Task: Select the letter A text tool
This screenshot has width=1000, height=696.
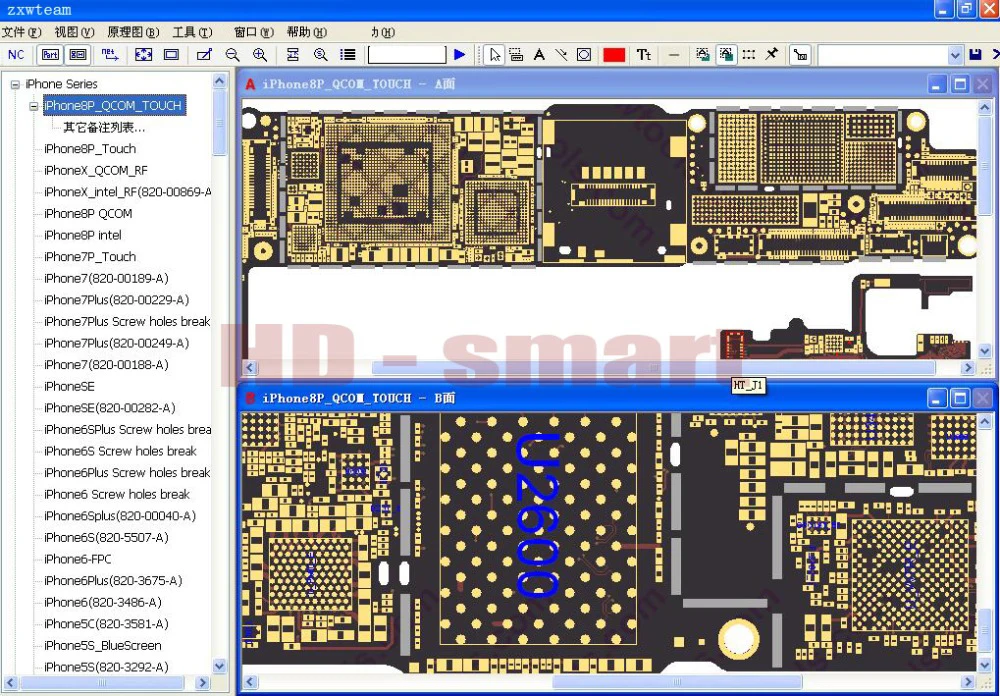Action: click(539, 55)
